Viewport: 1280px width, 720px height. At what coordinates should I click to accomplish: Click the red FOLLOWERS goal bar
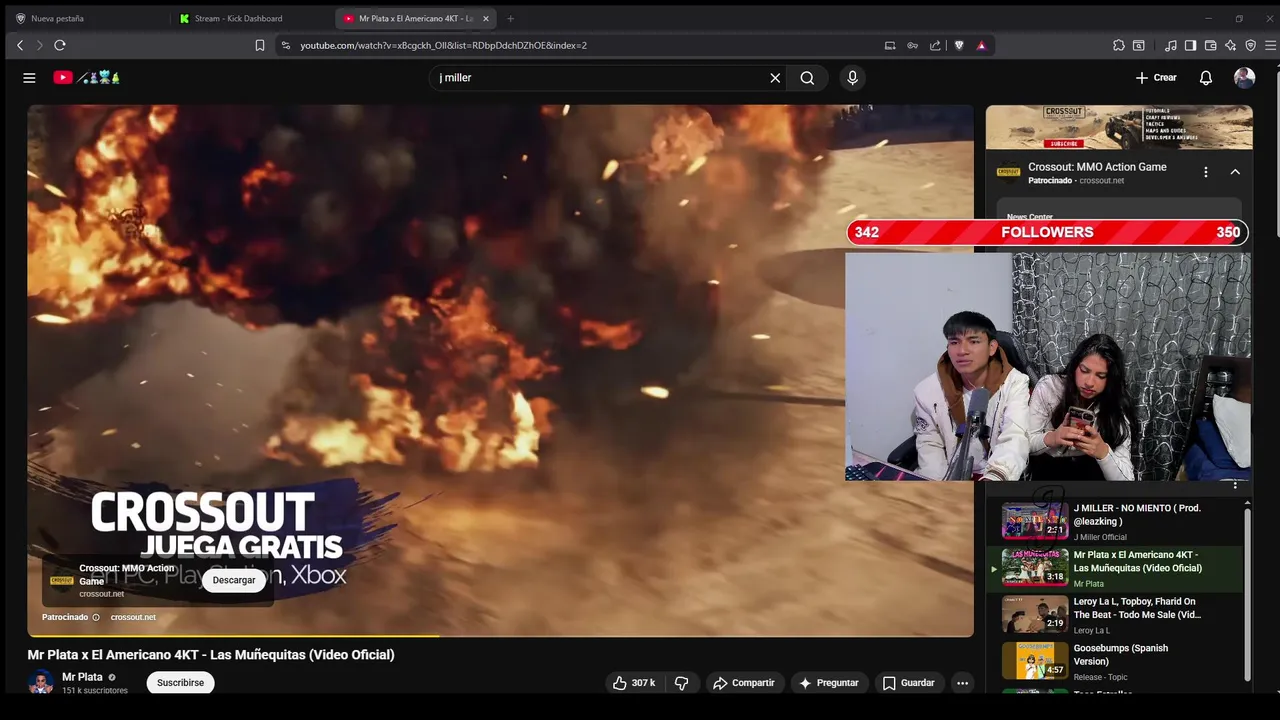coord(1047,232)
